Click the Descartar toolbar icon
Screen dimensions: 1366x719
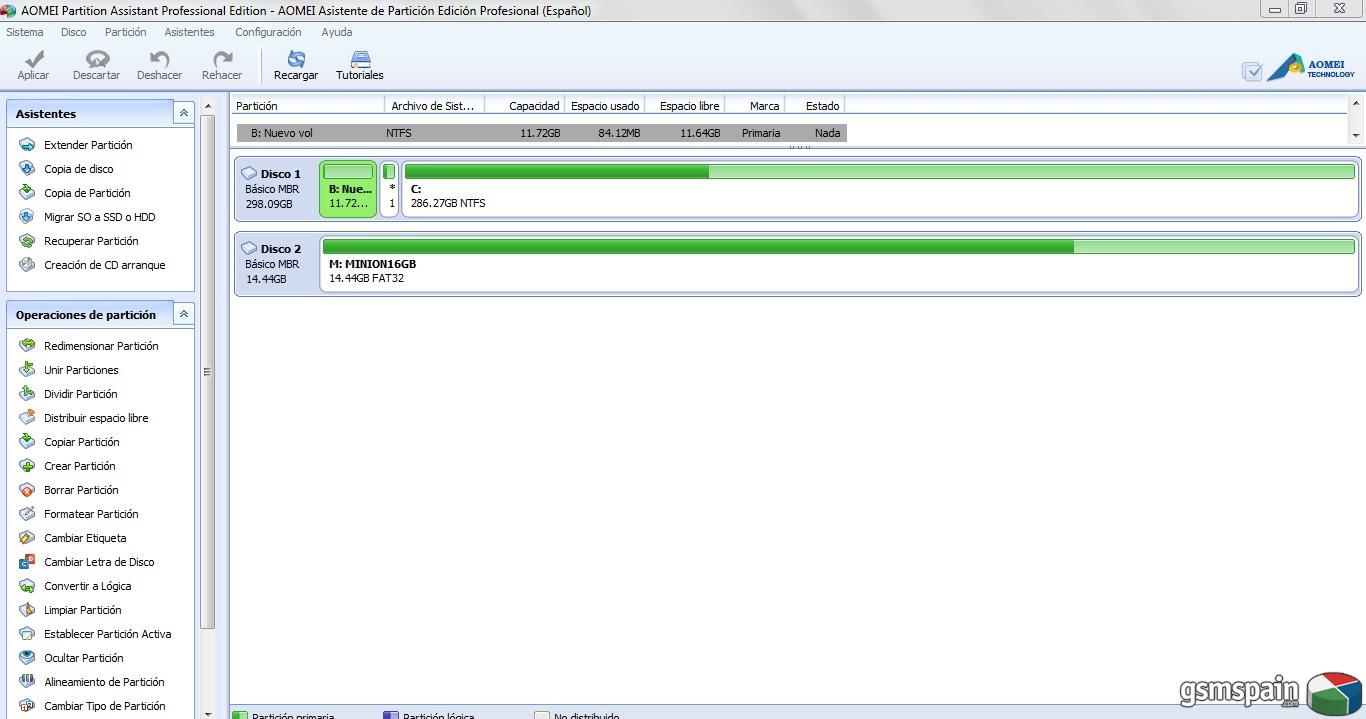[x=97, y=60]
